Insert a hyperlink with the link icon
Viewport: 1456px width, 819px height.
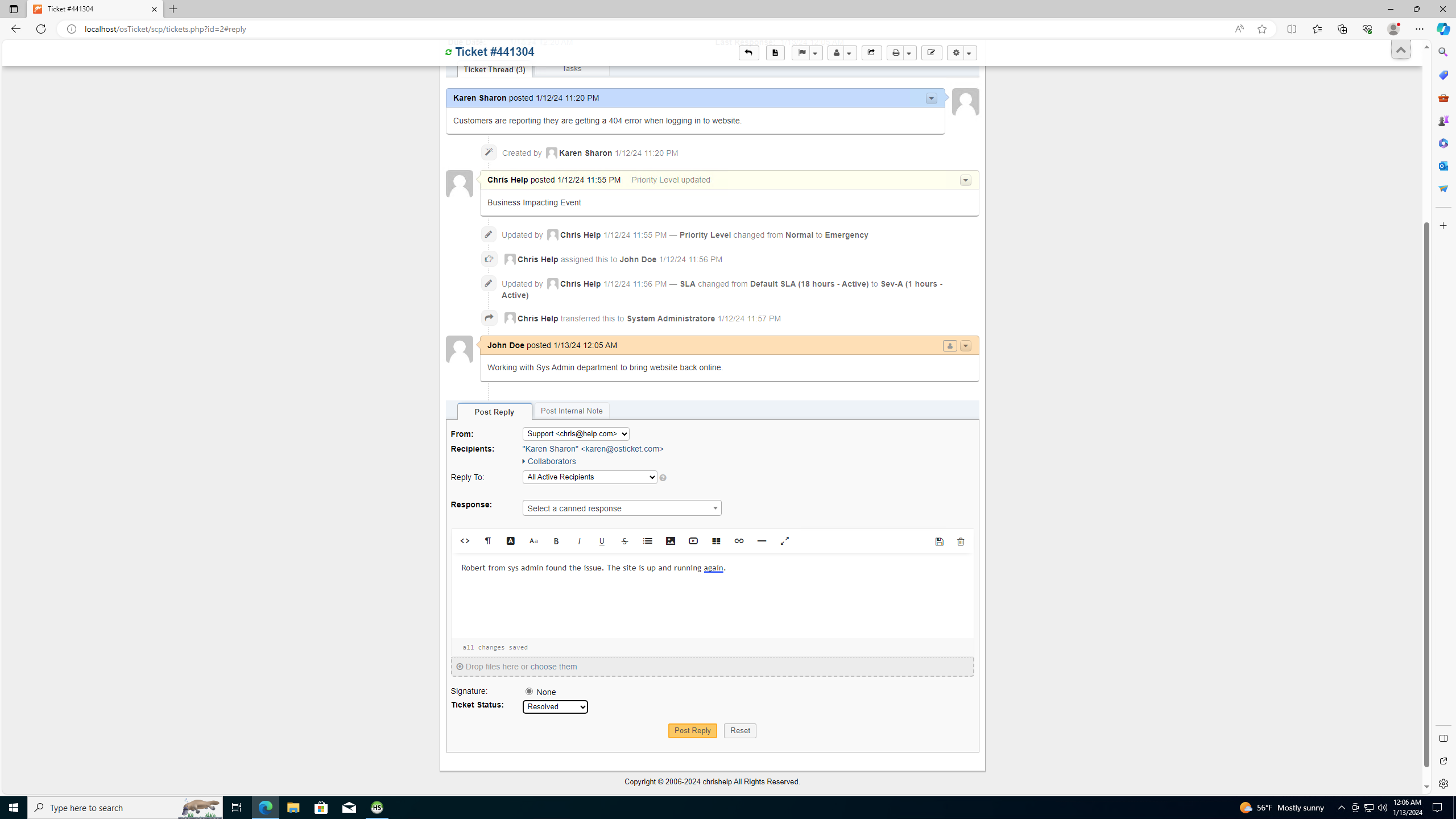click(738, 541)
